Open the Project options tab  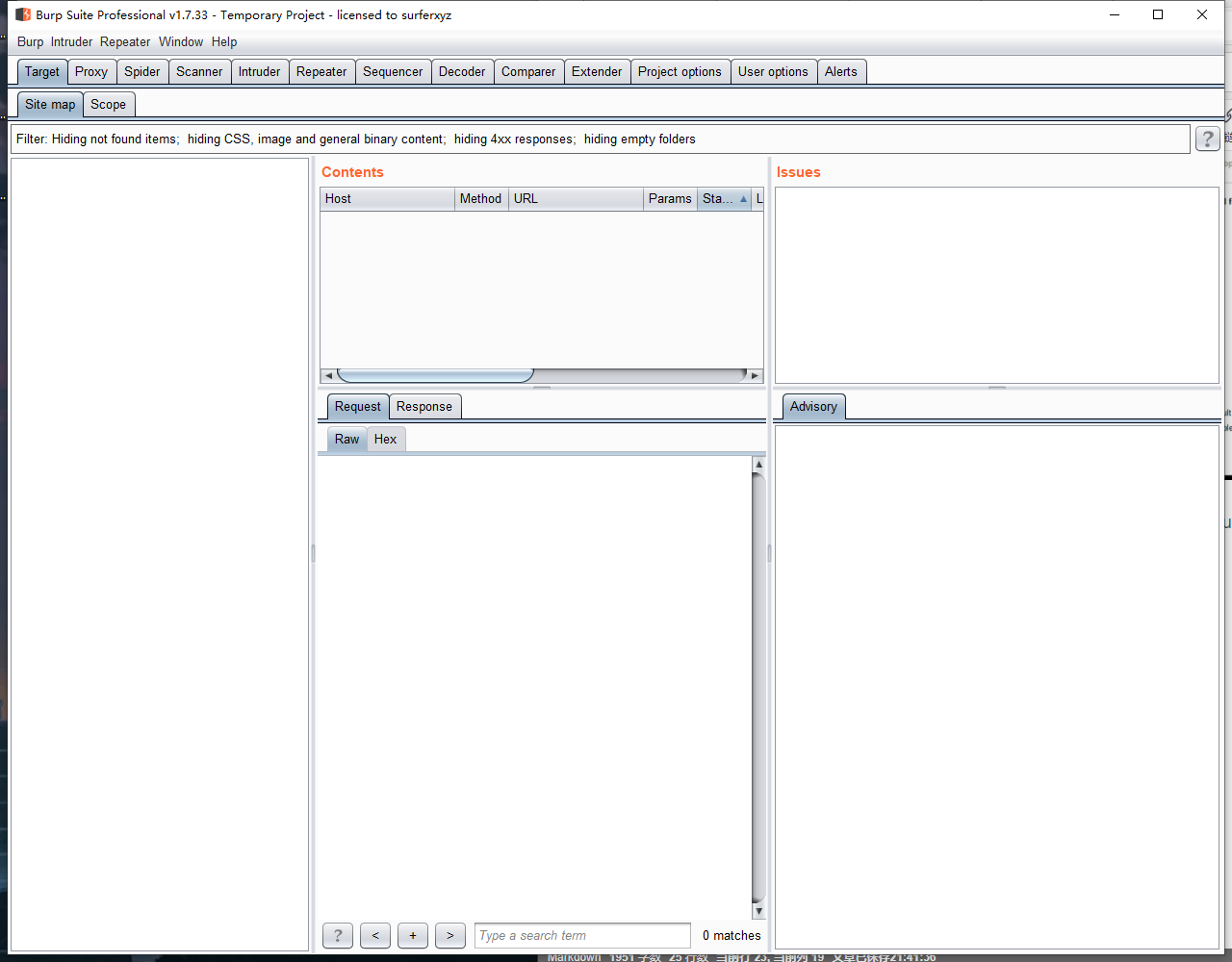tap(680, 72)
